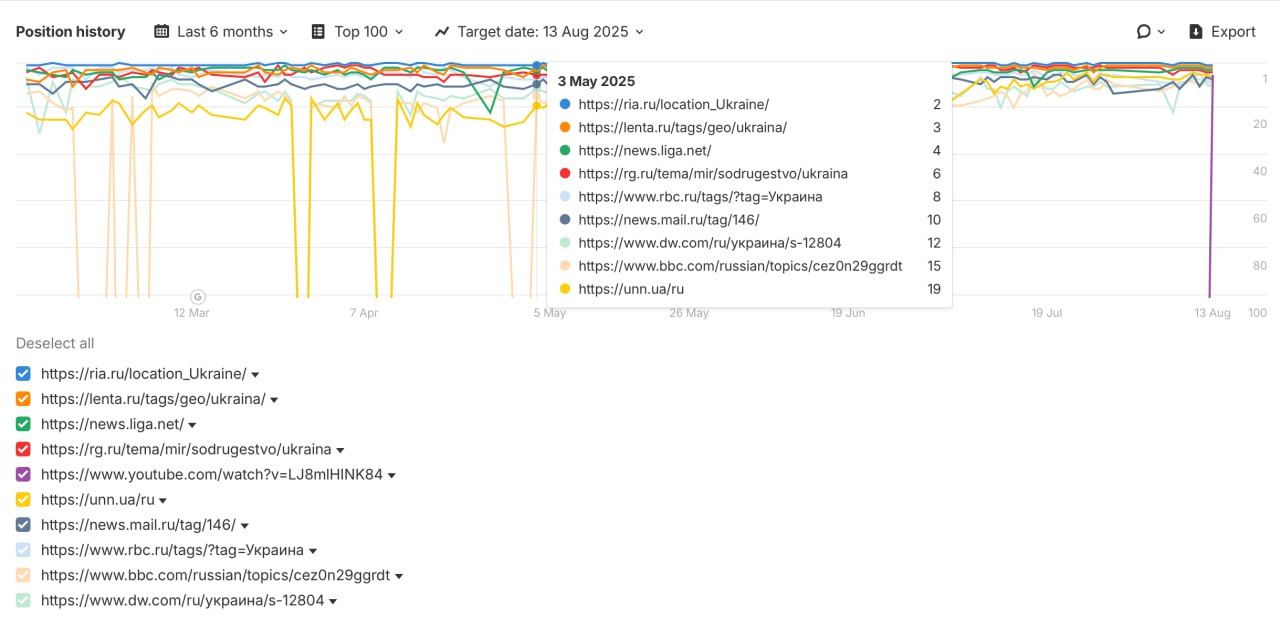Toggle the news.liga.net green checkbox
This screenshot has height=618, width=1280.
[24, 424]
